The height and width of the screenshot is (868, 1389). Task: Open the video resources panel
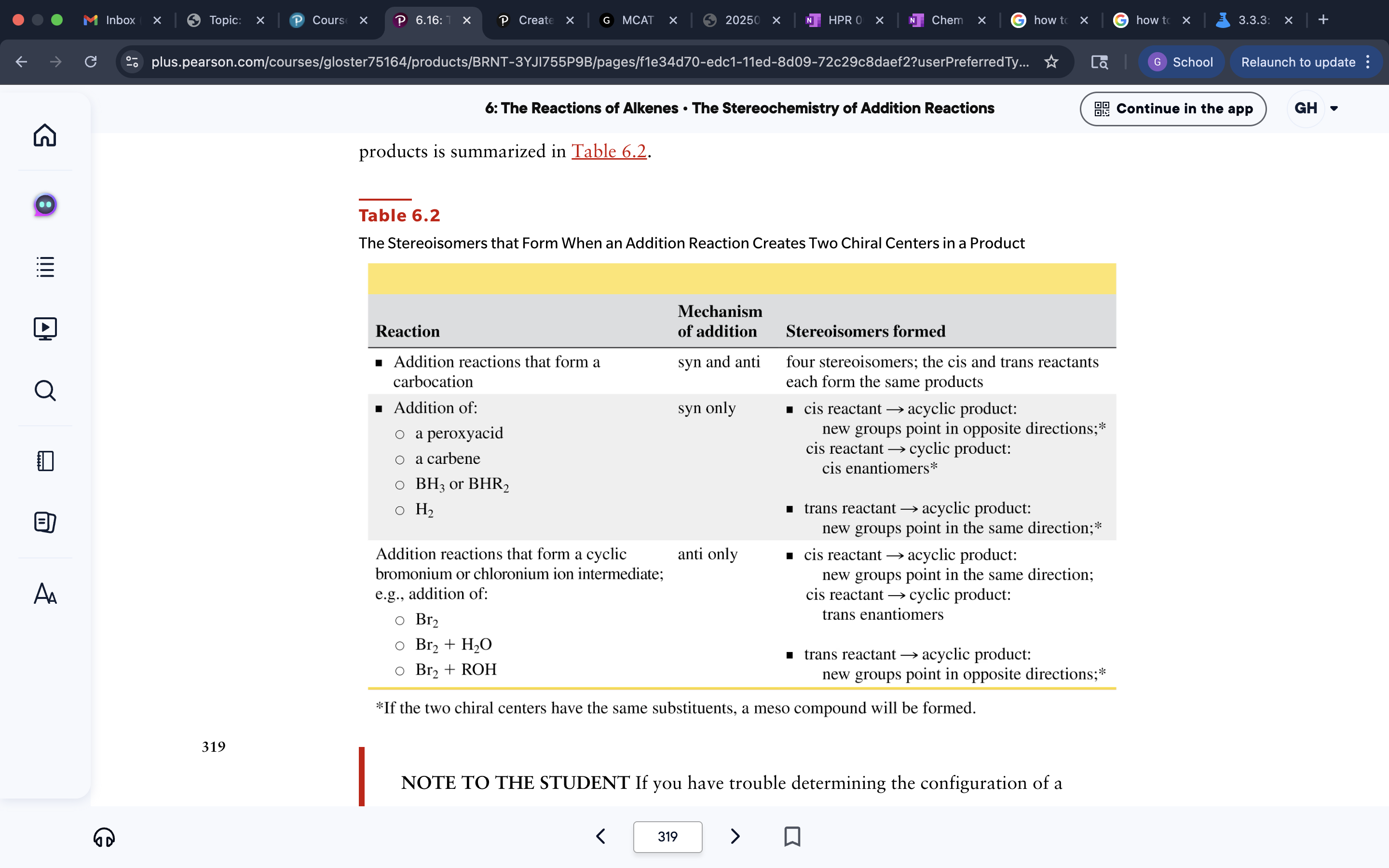tap(45, 328)
